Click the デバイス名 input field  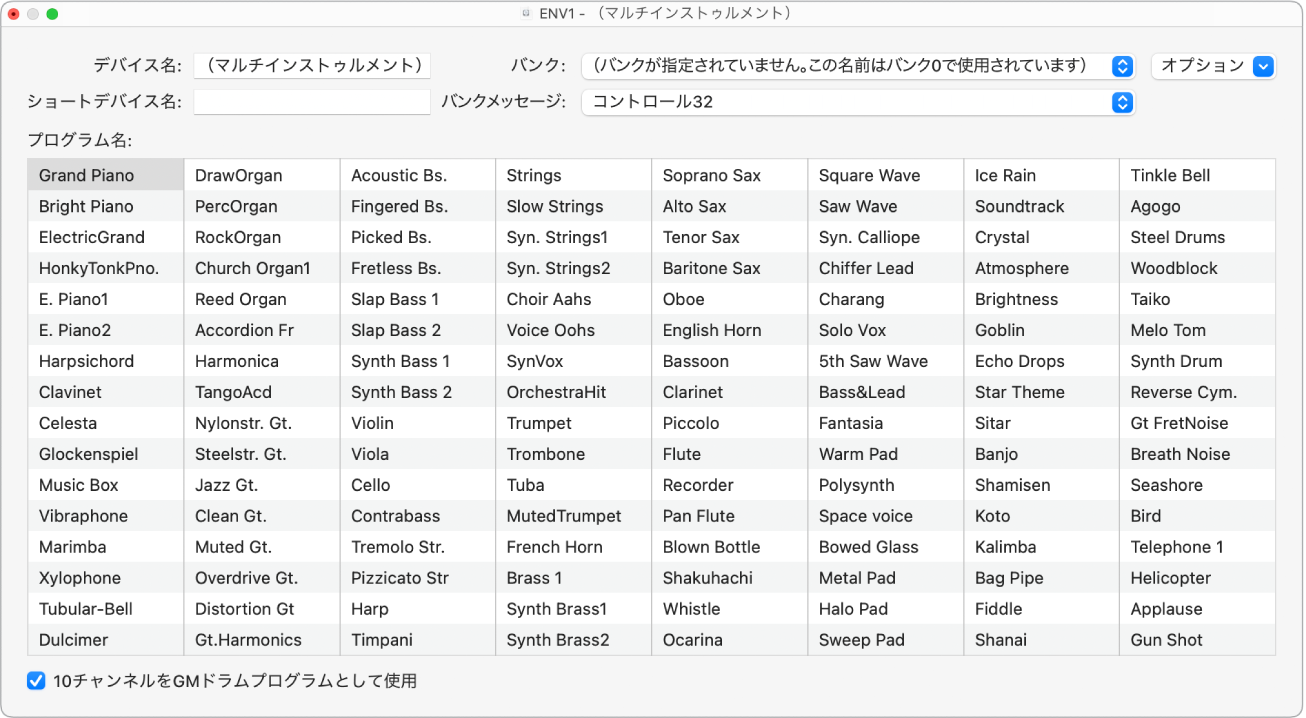[x=311, y=66]
